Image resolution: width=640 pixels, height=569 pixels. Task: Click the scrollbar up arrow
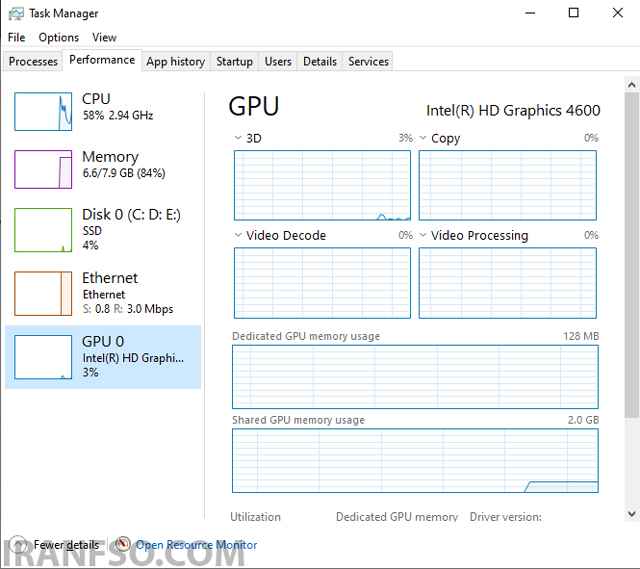coord(631,85)
